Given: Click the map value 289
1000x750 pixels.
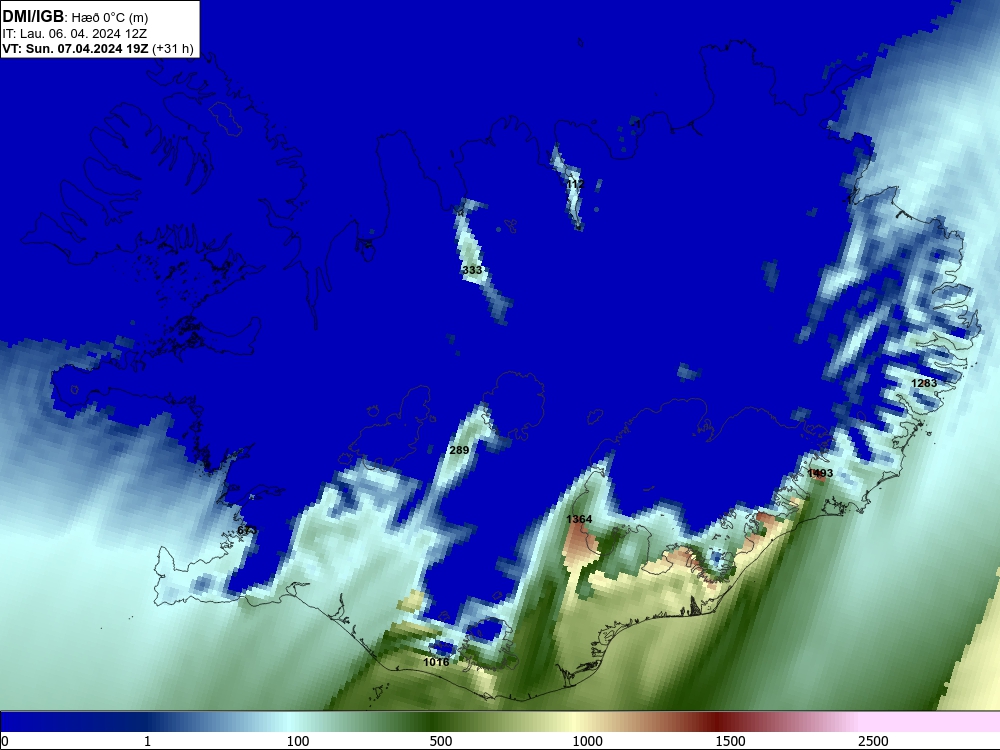Looking at the screenshot, I should (x=459, y=450).
